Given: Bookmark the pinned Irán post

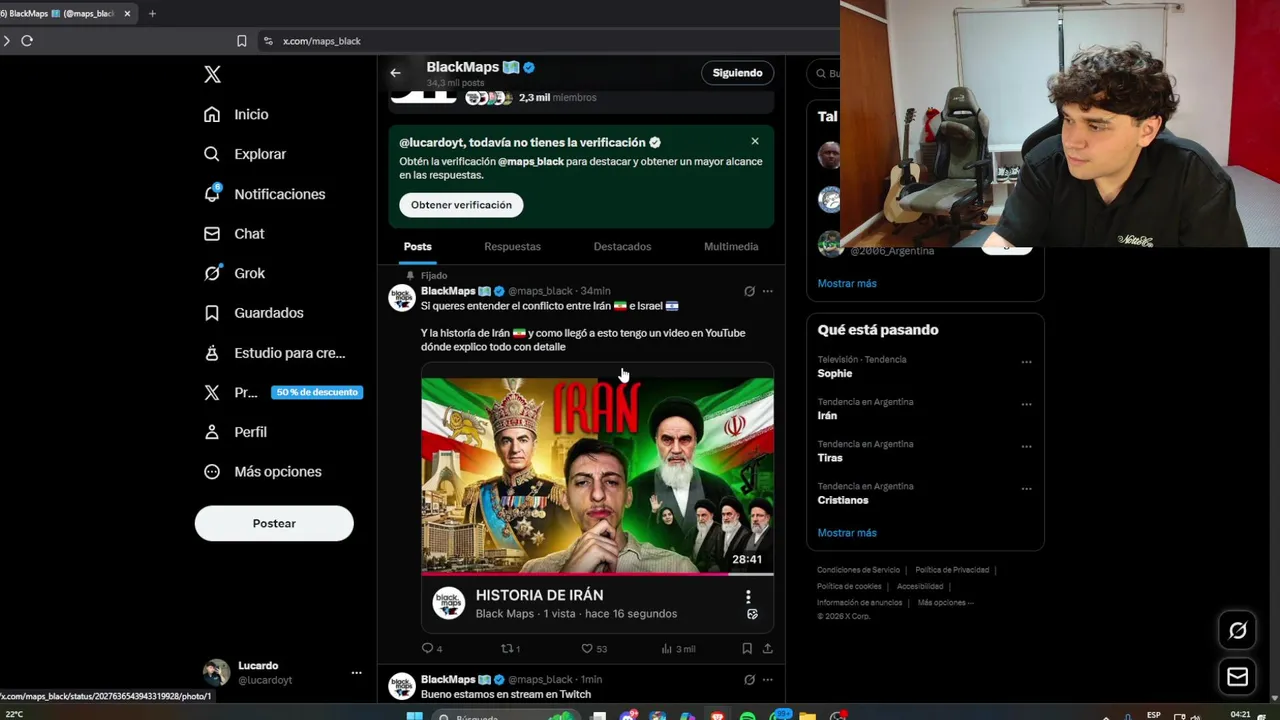Looking at the screenshot, I should (747, 649).
